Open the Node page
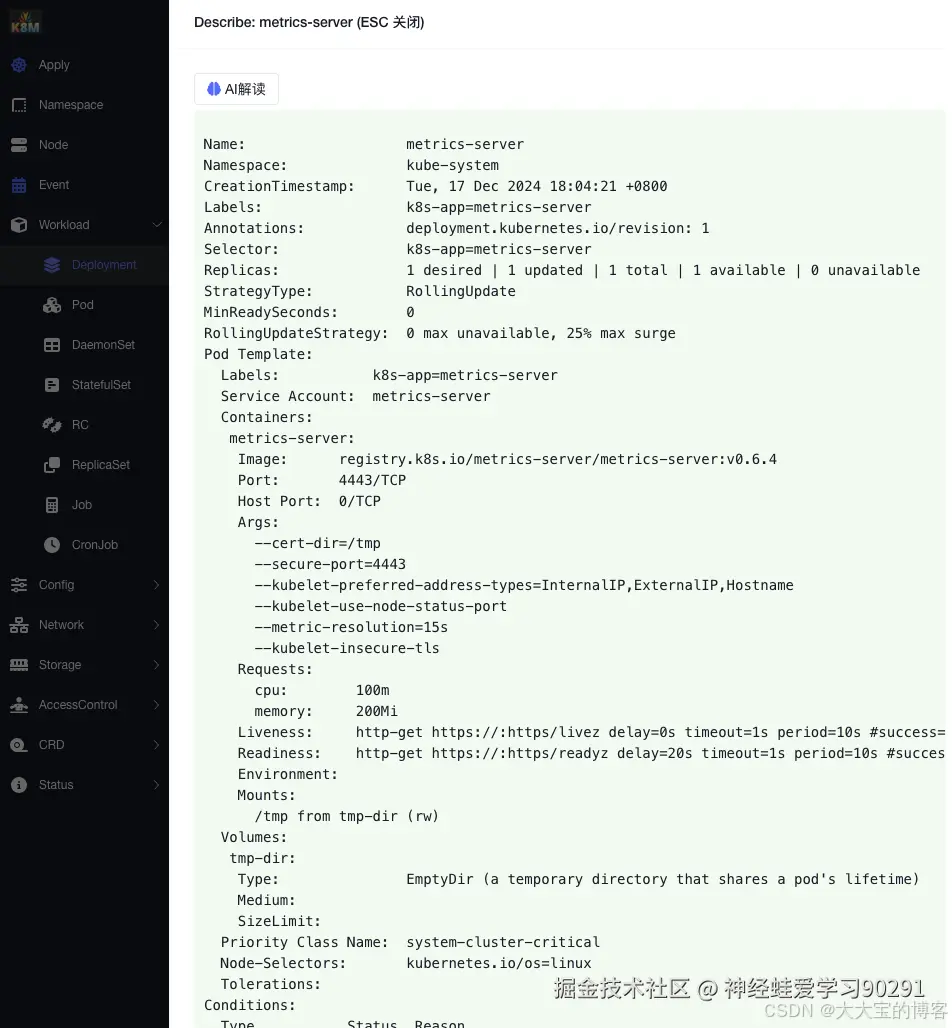Viewport: 952px width, 1028px height. tap(53, 145)
